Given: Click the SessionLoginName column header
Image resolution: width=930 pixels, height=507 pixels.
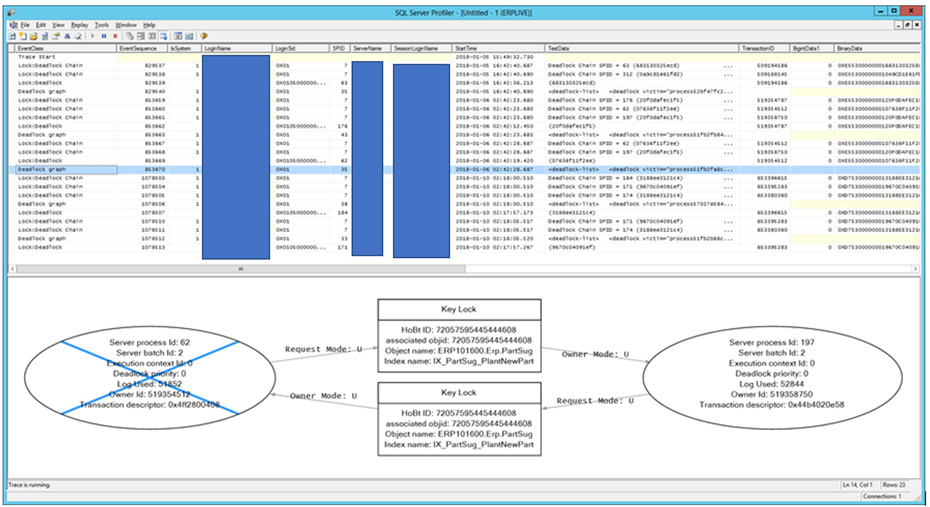Looking at the screenshot, I should (422, 48).
